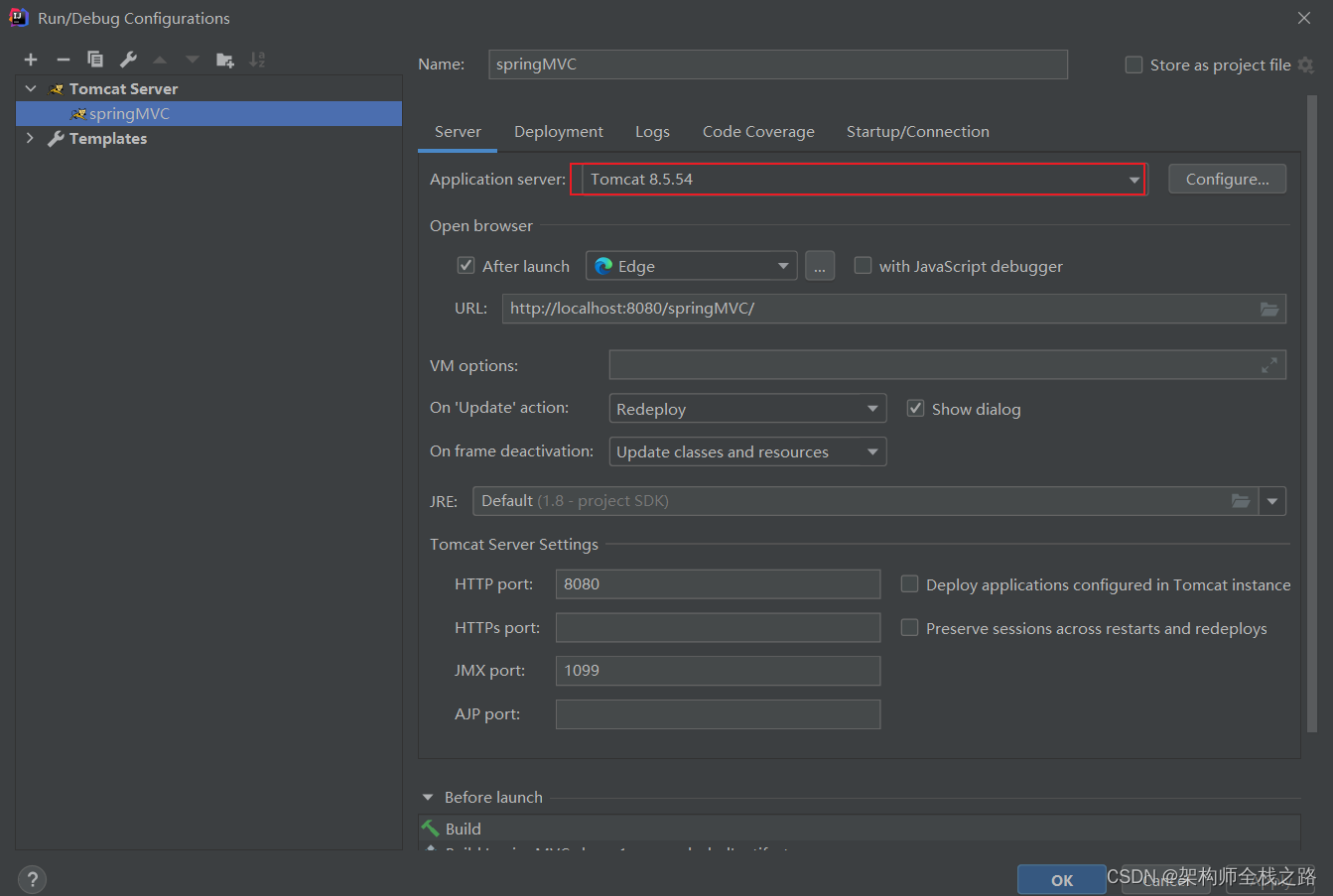The image size is (1333, 896).
Task: Switch to the Deployment tab
Action: [558, 132]
